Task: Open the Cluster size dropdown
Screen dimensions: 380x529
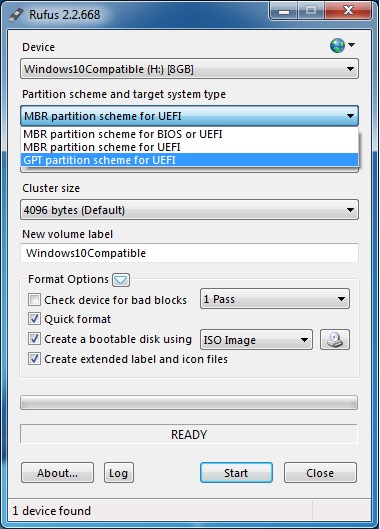Action: point(189,210)
